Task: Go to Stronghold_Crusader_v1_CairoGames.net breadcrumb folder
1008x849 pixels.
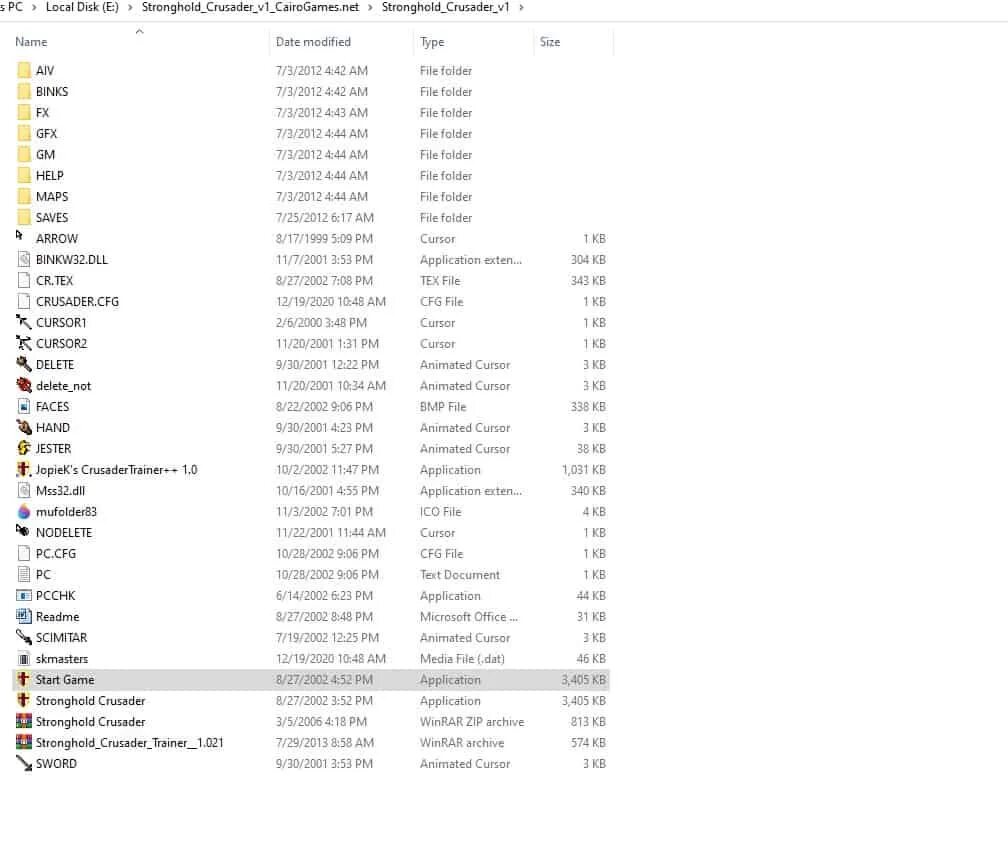Action: click(x=250, y=7)
